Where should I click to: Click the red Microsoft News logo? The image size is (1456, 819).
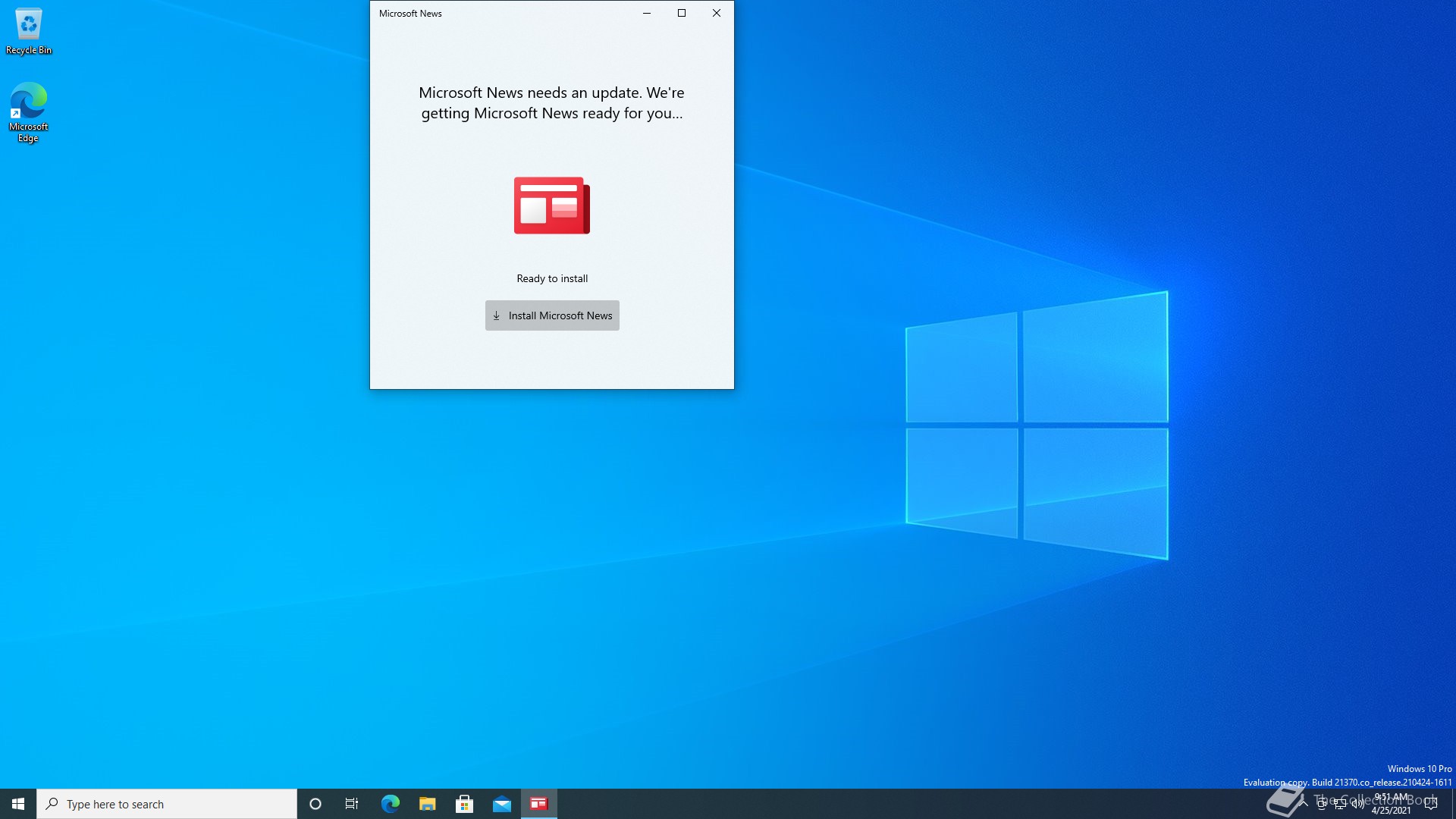[x=551, y=206]
